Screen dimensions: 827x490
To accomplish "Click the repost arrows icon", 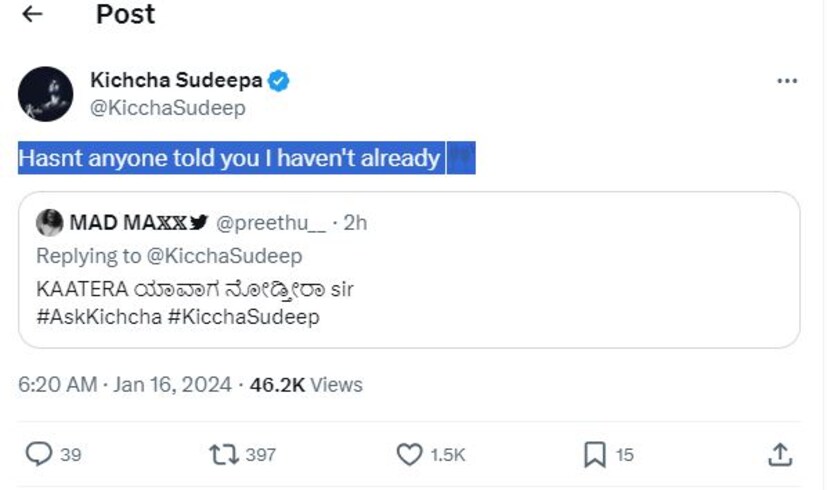I will click(222, 455).
